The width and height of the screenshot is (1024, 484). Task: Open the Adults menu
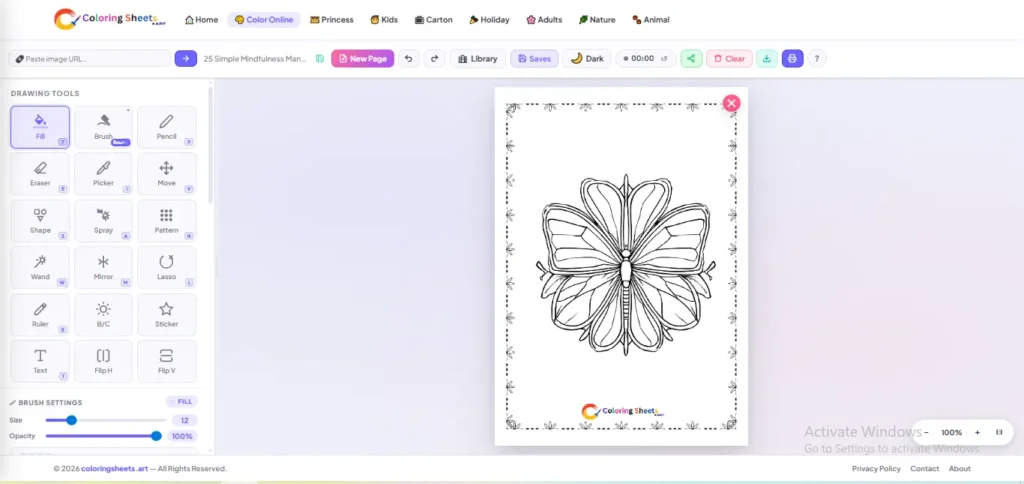tap(544, 20)
